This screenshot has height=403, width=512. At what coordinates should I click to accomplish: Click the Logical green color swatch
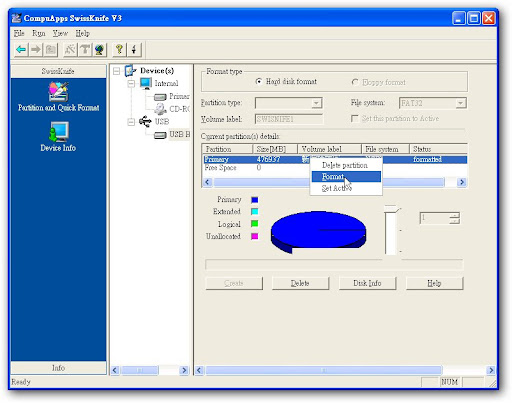pyautogui.click(x=255, y=224)
